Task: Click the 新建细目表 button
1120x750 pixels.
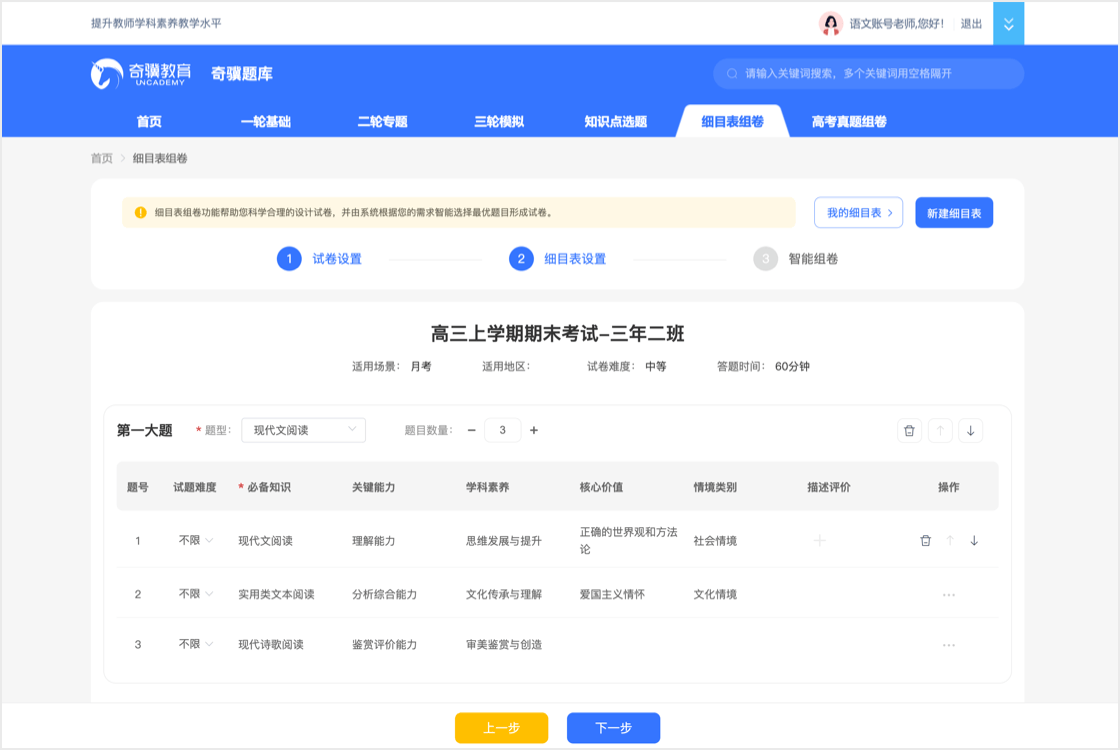Action: pyautogui.click(x=953, y=213)
